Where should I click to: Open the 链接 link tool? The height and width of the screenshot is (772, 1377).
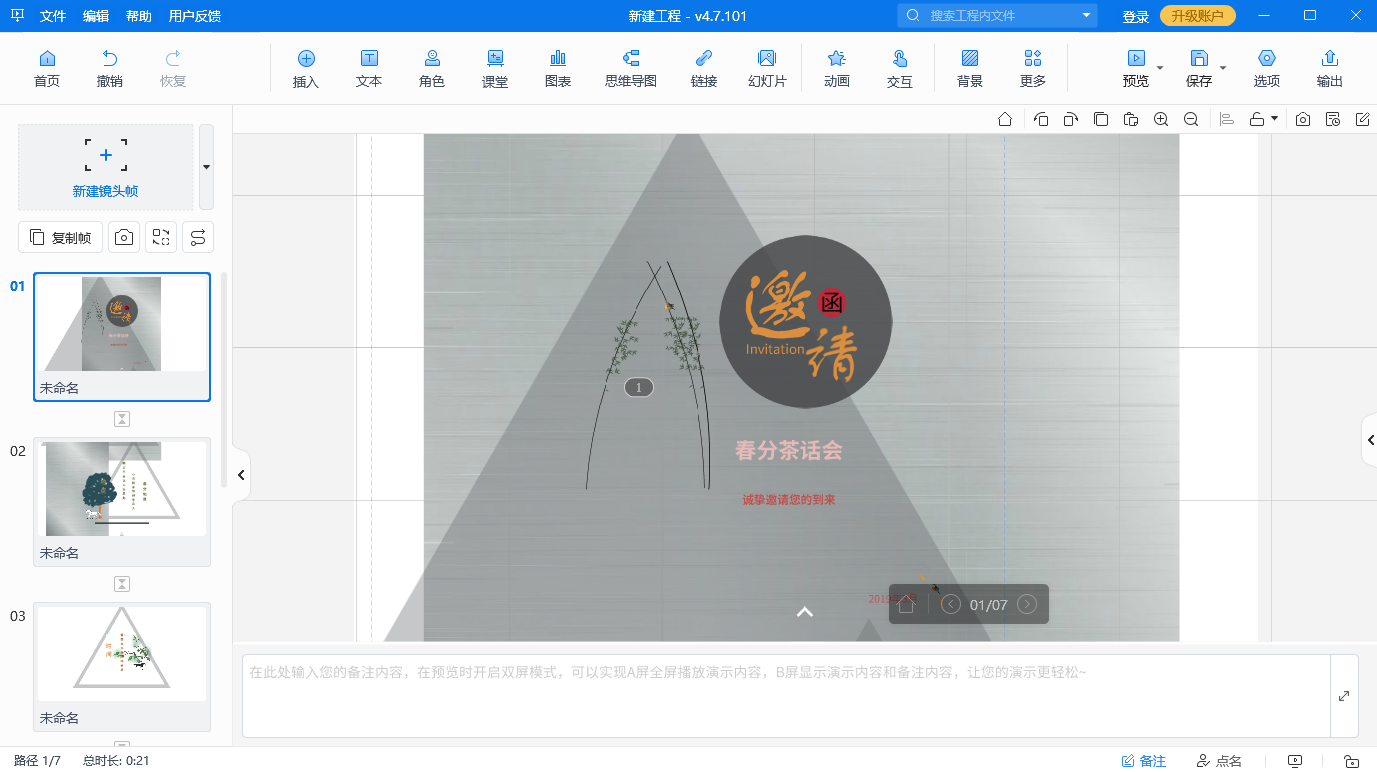(x=704, y=68)
